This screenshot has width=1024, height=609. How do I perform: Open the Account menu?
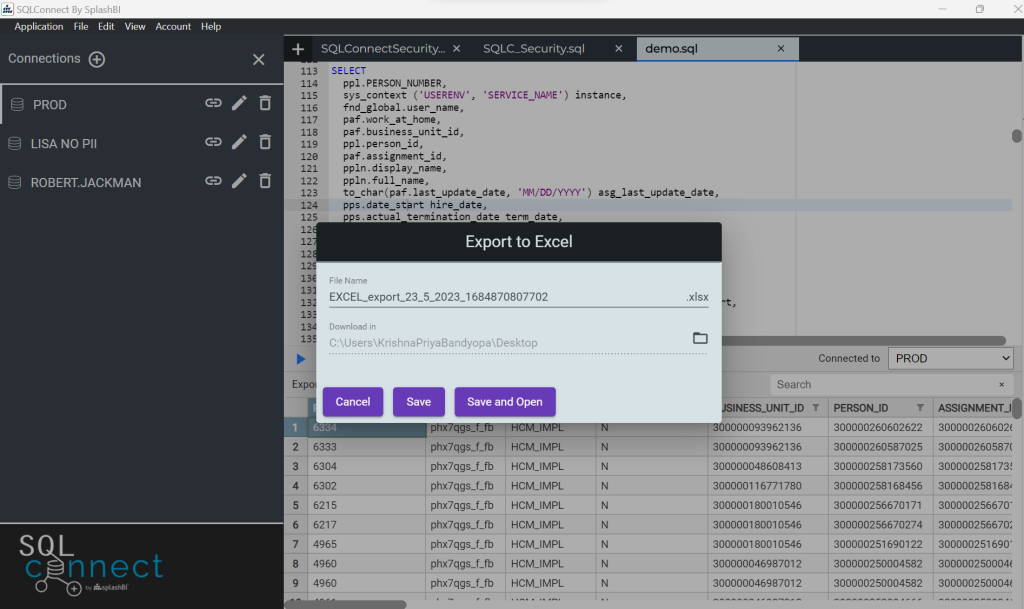173,26
